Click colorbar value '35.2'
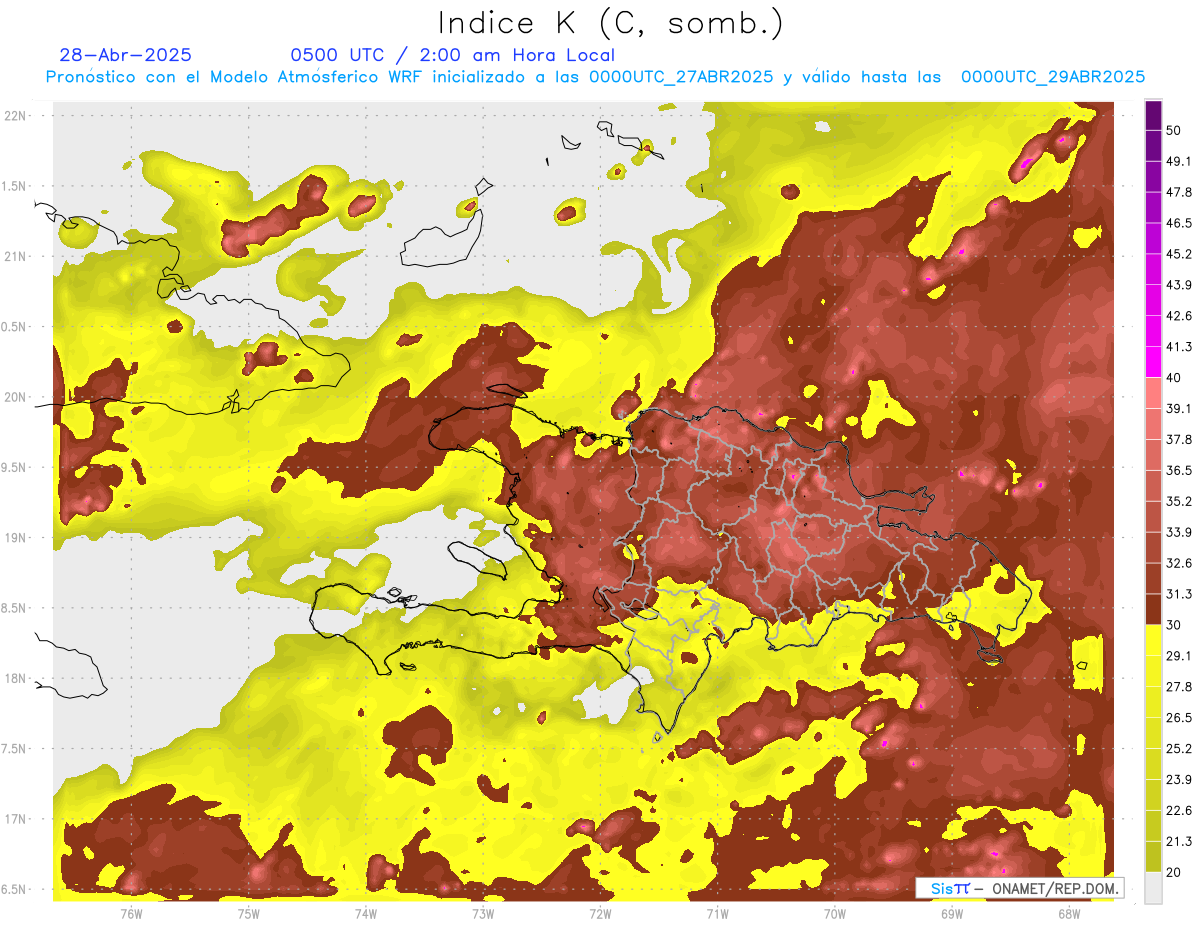 pos(1179,501)
